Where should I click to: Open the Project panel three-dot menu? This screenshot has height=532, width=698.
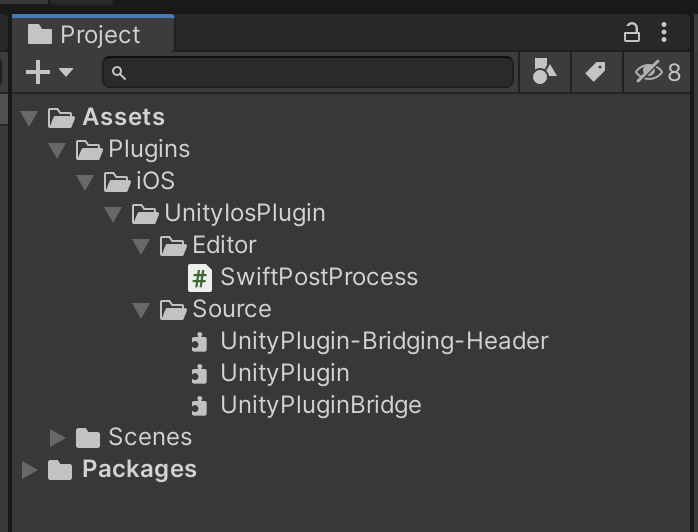[664, 32]
